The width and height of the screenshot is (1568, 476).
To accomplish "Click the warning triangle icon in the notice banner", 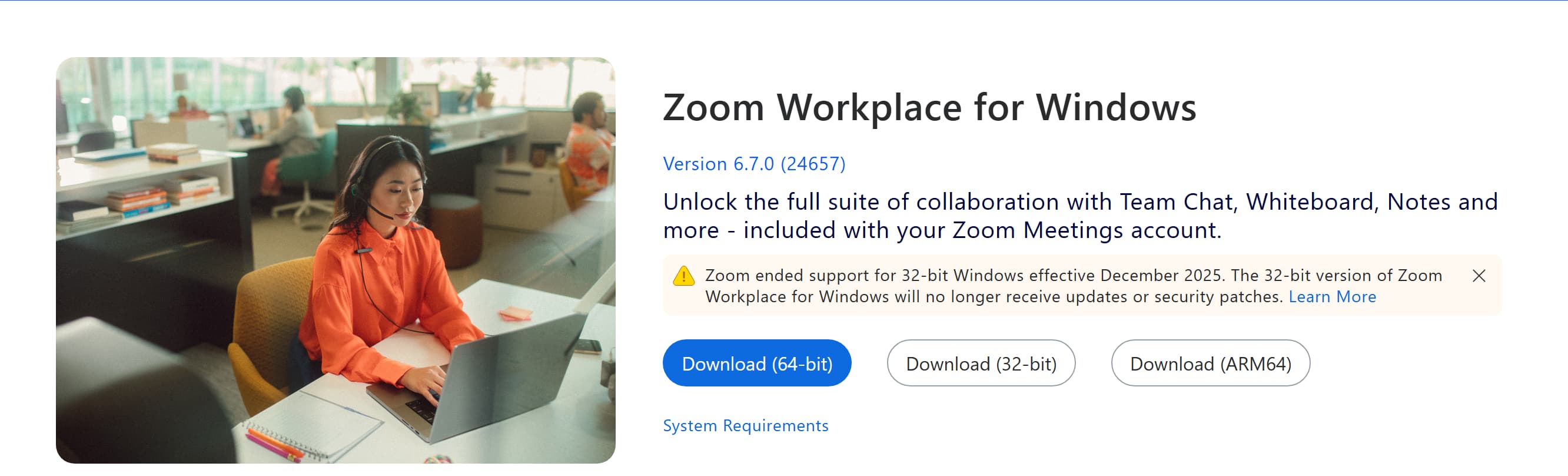I will 684,276.
